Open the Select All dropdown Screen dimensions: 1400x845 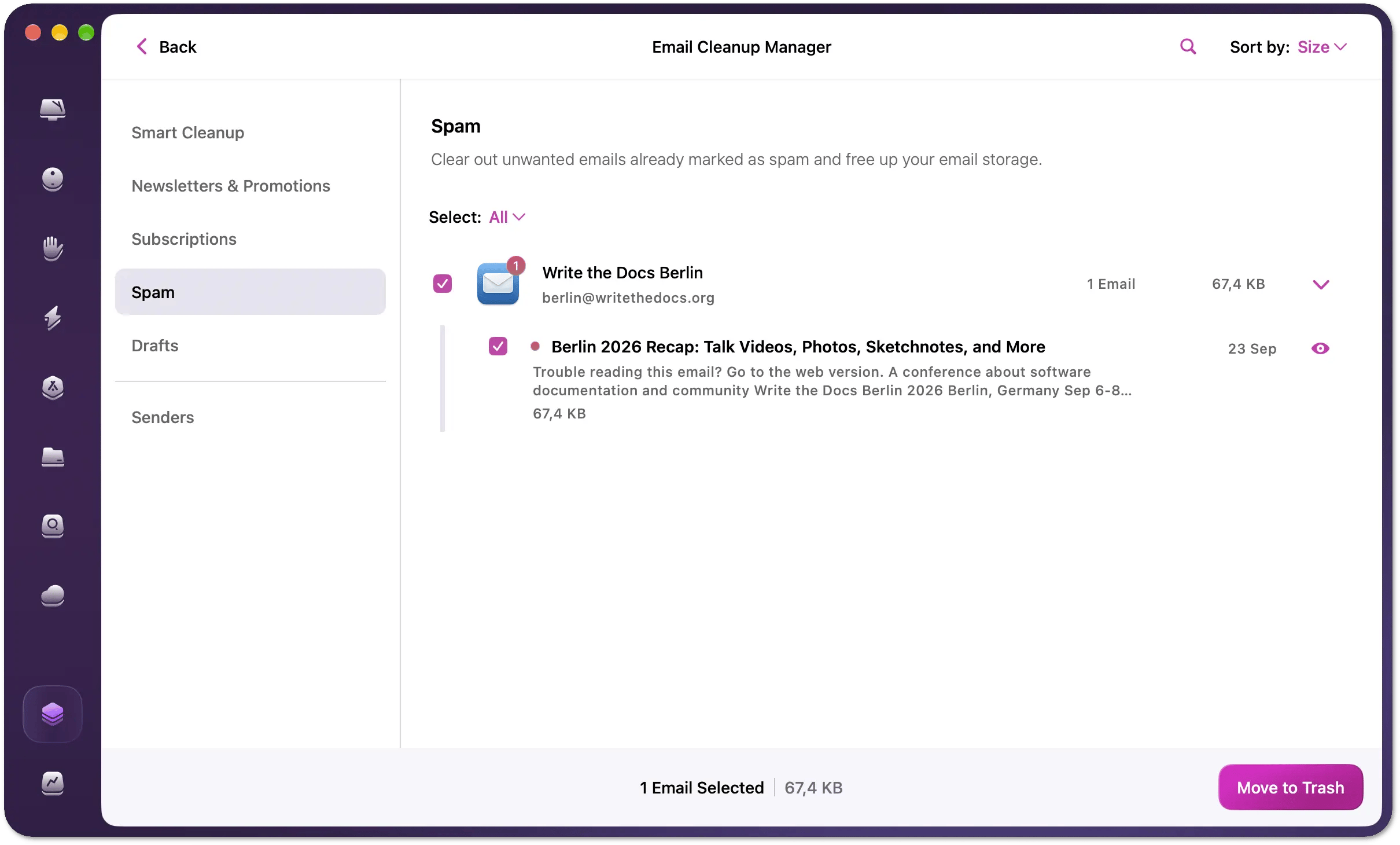[507, 217]
